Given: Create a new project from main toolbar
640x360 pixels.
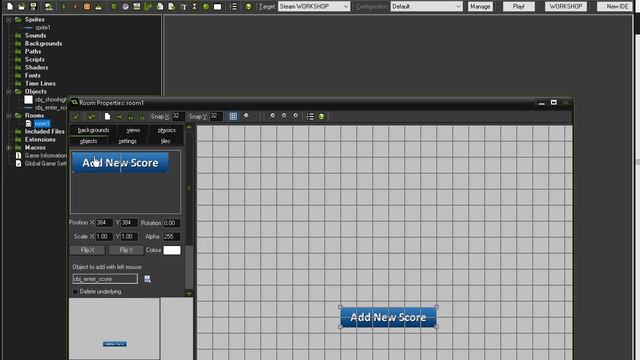Looking at the screenshot, I should 10,7.
